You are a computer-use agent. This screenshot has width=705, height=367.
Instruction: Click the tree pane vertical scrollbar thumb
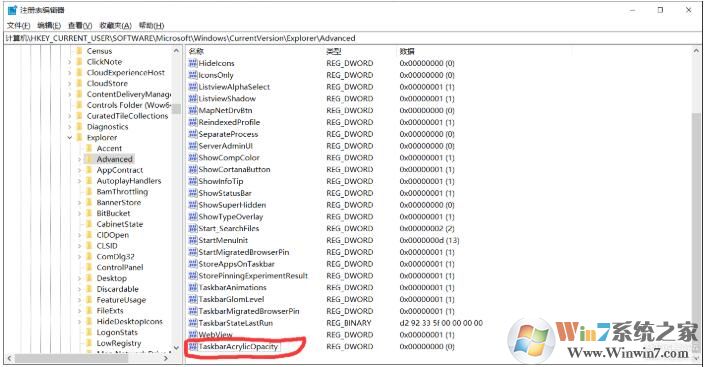pos(176,109)
